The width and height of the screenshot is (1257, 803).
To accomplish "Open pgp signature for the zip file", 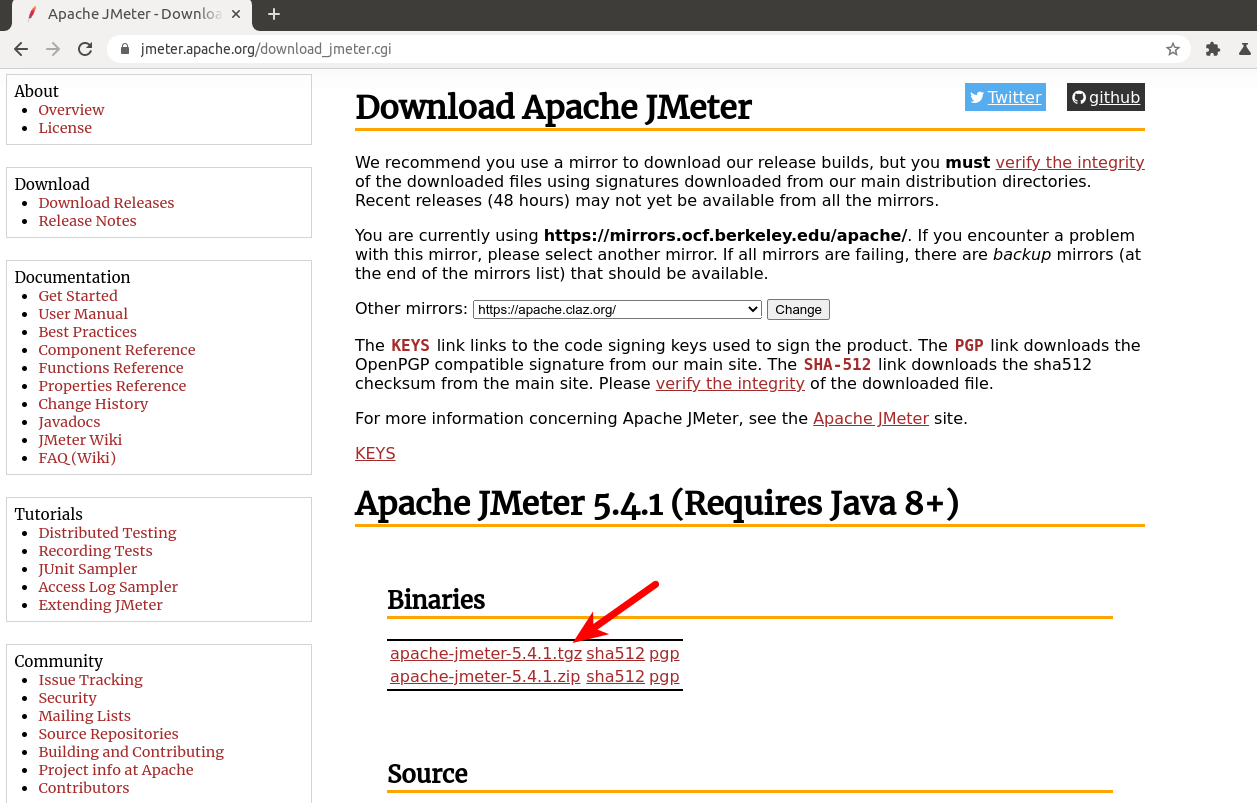I will 664,677.
